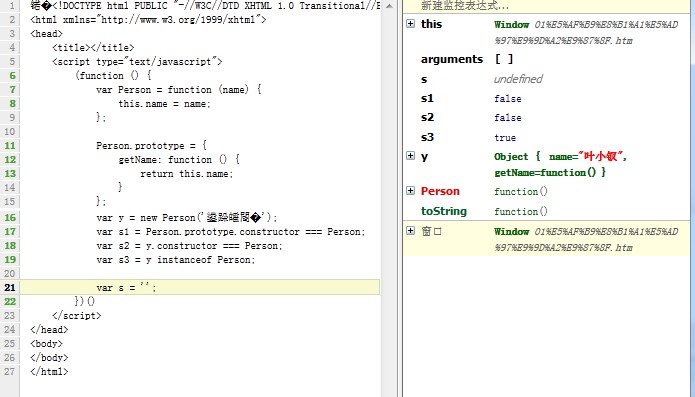This screenshot has width=695, height=397.
Task: Click the 'toString' variable name
Action: 444,211
